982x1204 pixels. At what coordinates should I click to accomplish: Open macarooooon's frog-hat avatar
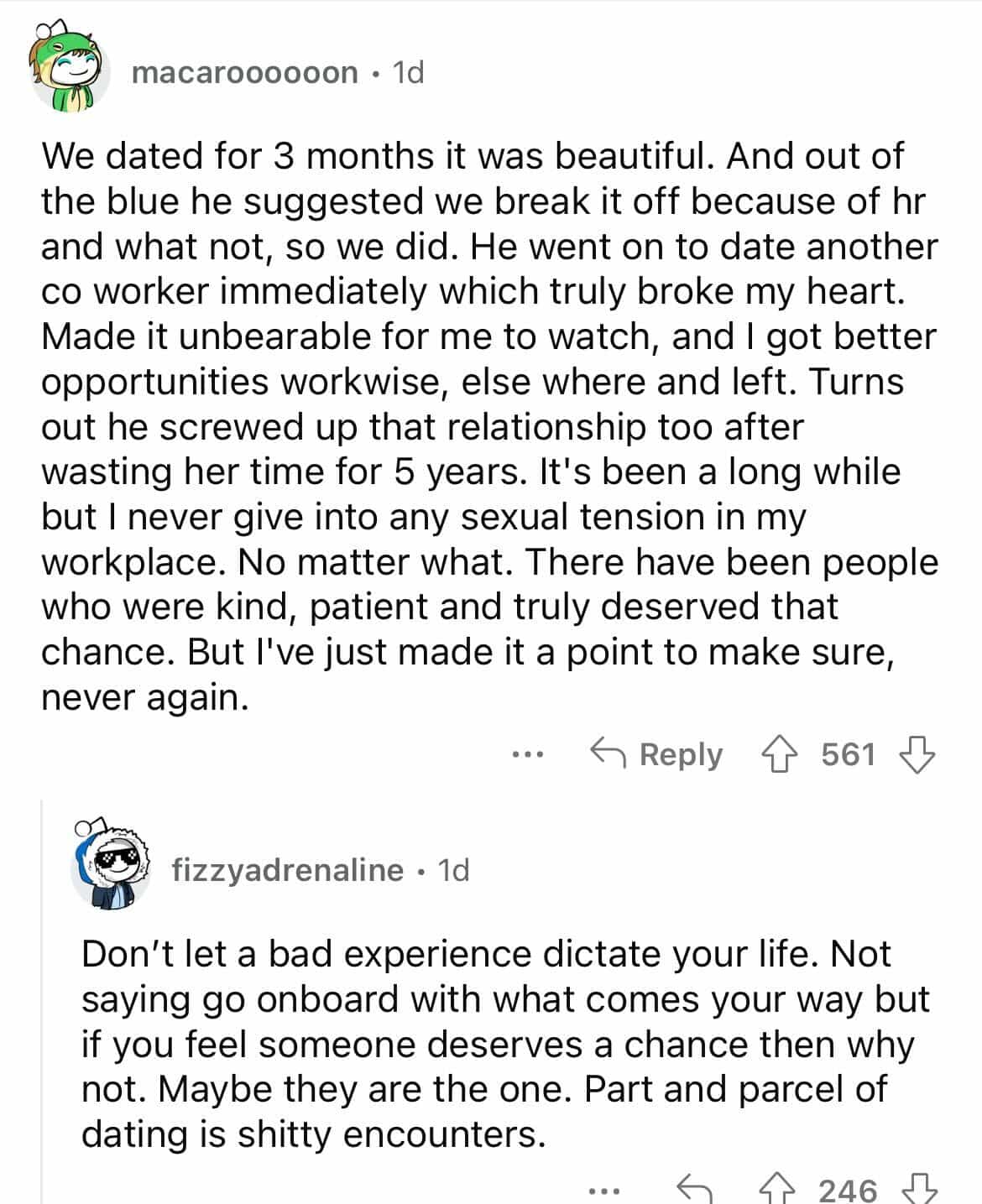point(71,73)
